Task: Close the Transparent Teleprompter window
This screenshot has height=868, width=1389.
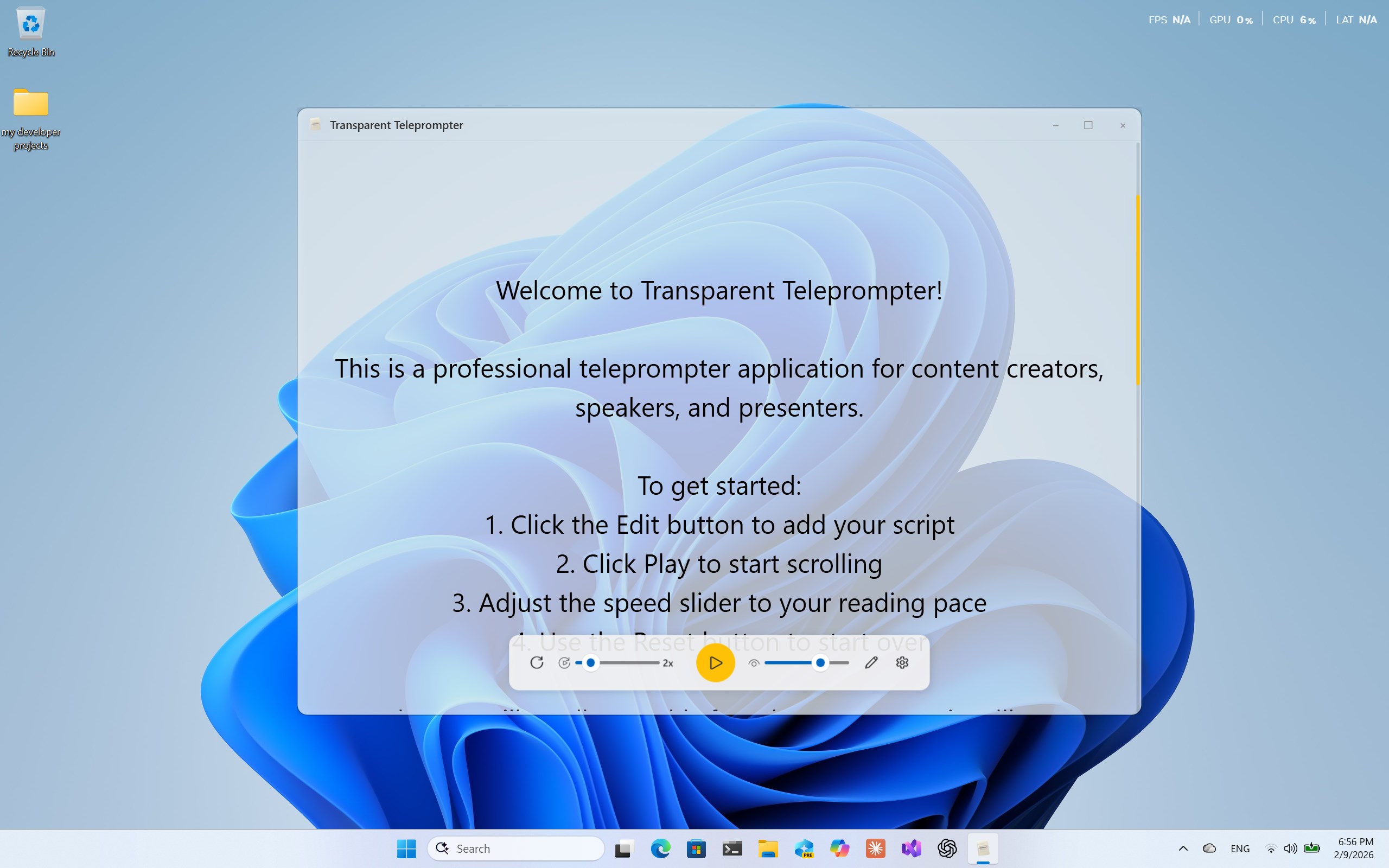Action: (1123, 125)
